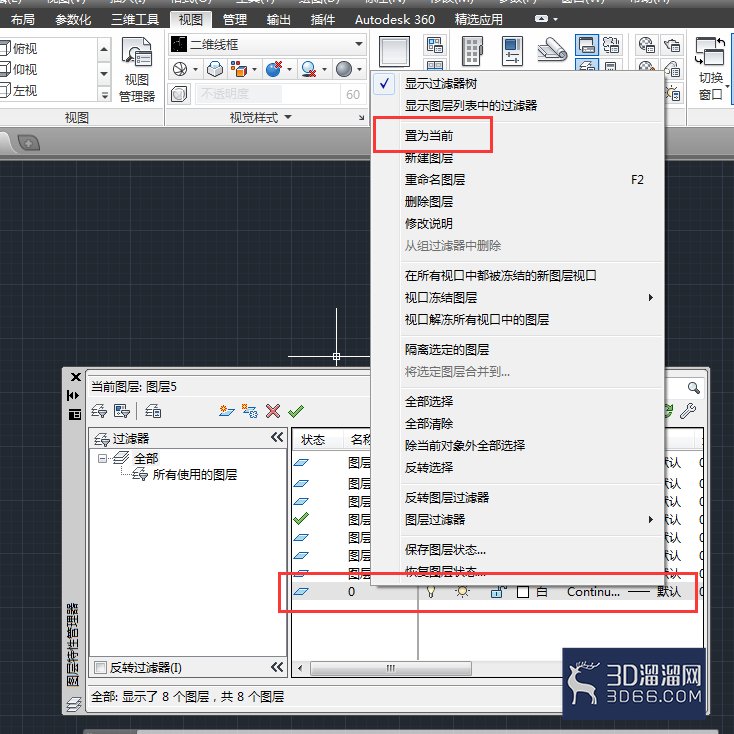
Task: Click the double chevron beside 反转过滤器
Action: coord(277,667)
